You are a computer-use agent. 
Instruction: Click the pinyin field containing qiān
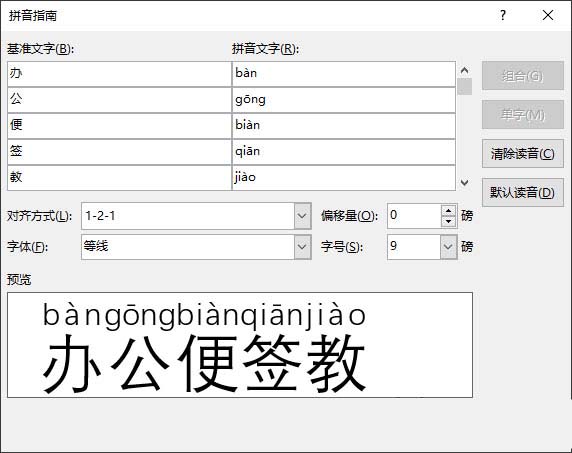tap(344, 152)
